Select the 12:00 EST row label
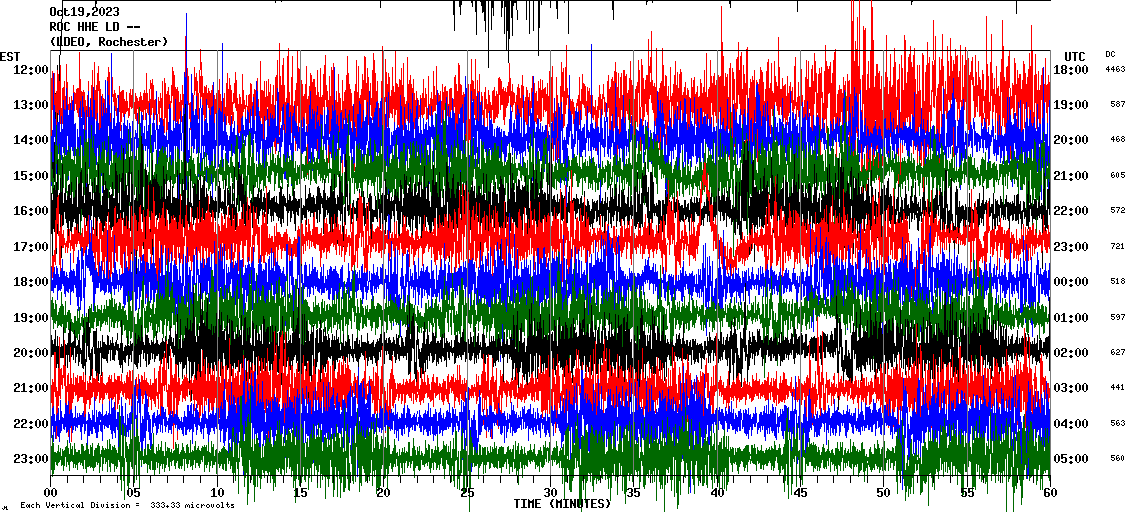The height and width of the screenshot is (519, 1130). (31, 69)
